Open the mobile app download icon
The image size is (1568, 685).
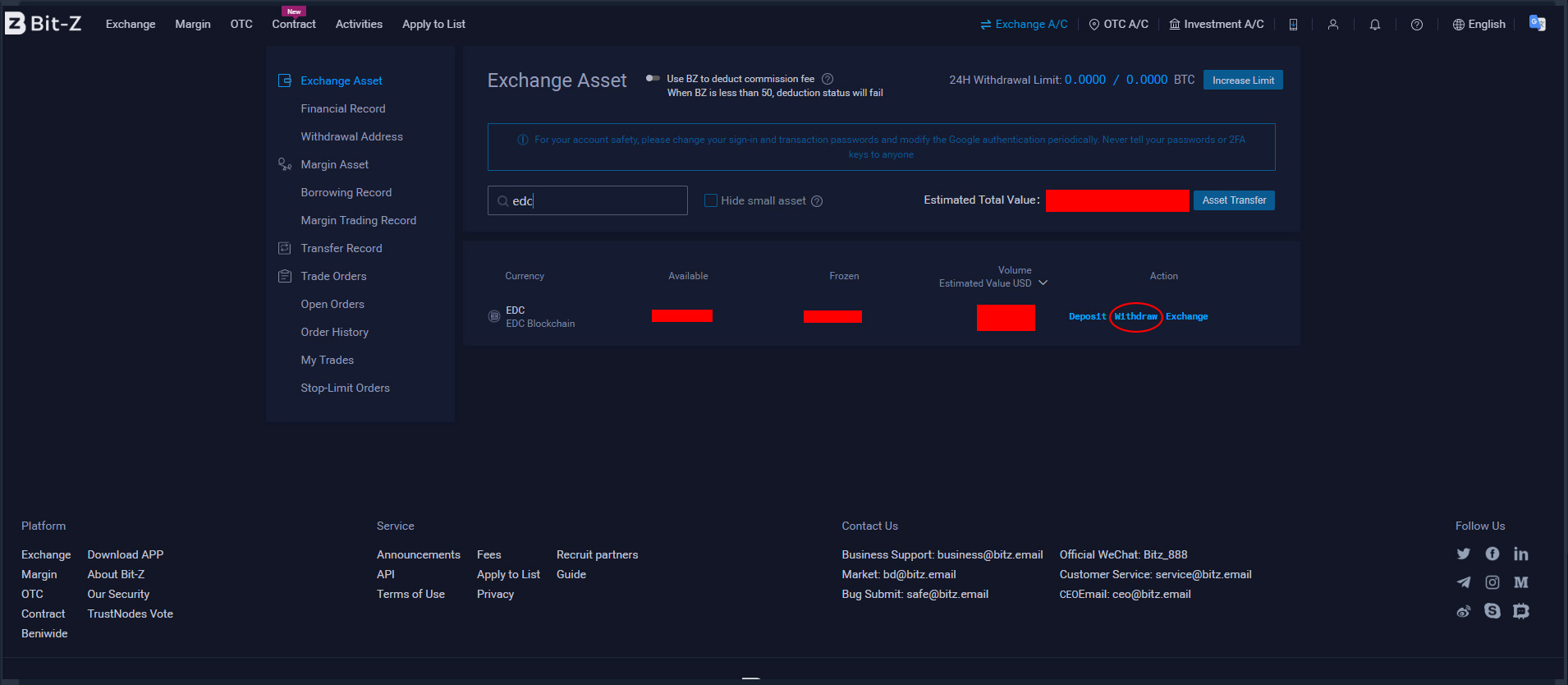(x=1293, y=25)
